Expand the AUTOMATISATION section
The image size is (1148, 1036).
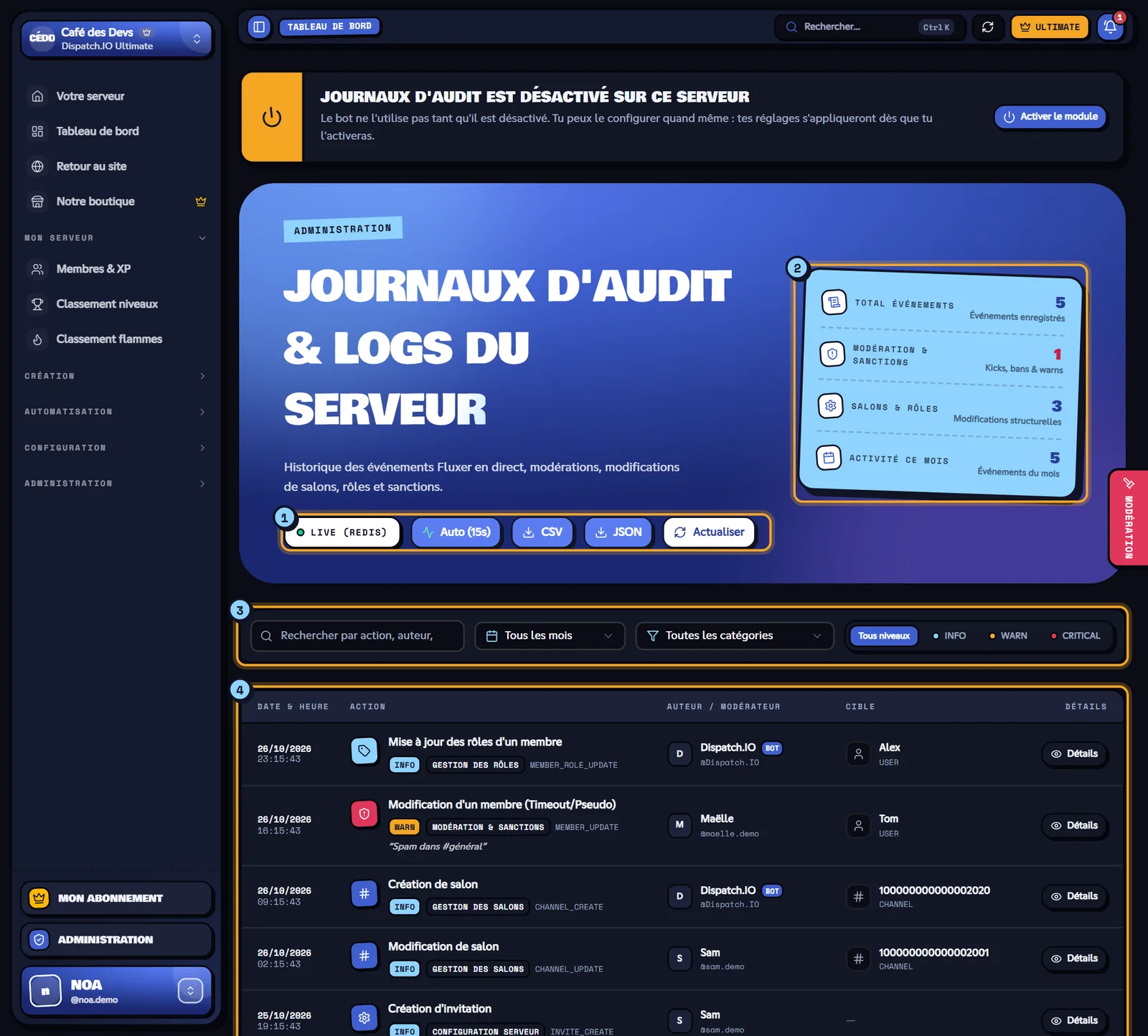click(115, 412)
